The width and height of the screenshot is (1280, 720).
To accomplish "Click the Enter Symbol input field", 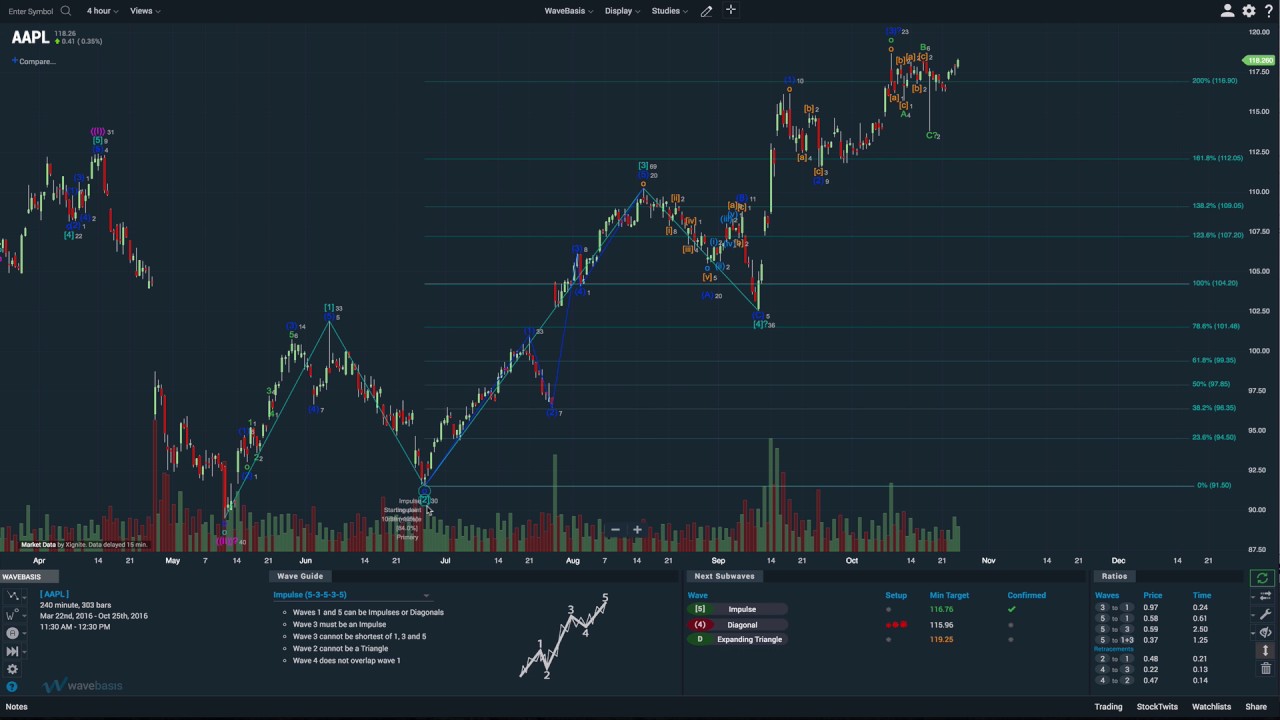I will 30,11.
